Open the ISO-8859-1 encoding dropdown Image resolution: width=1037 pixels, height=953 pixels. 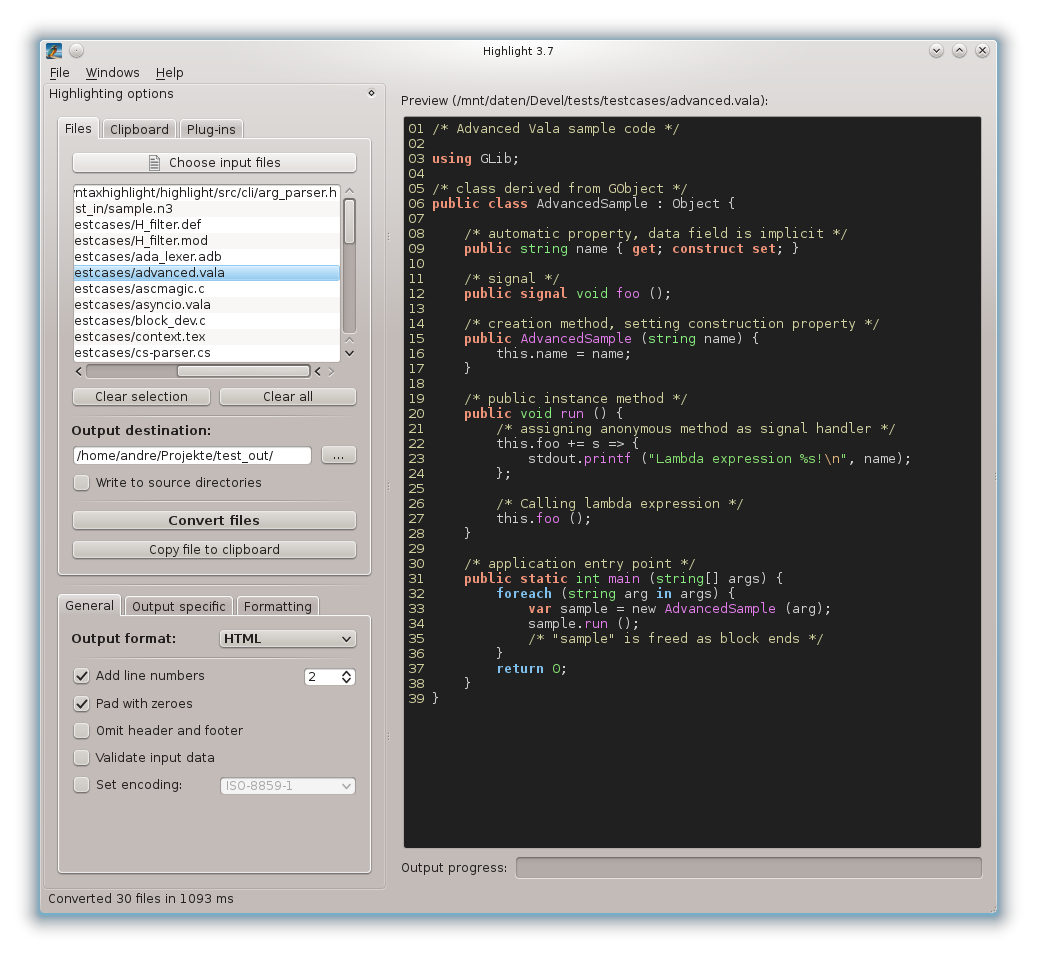coord(288,786)
